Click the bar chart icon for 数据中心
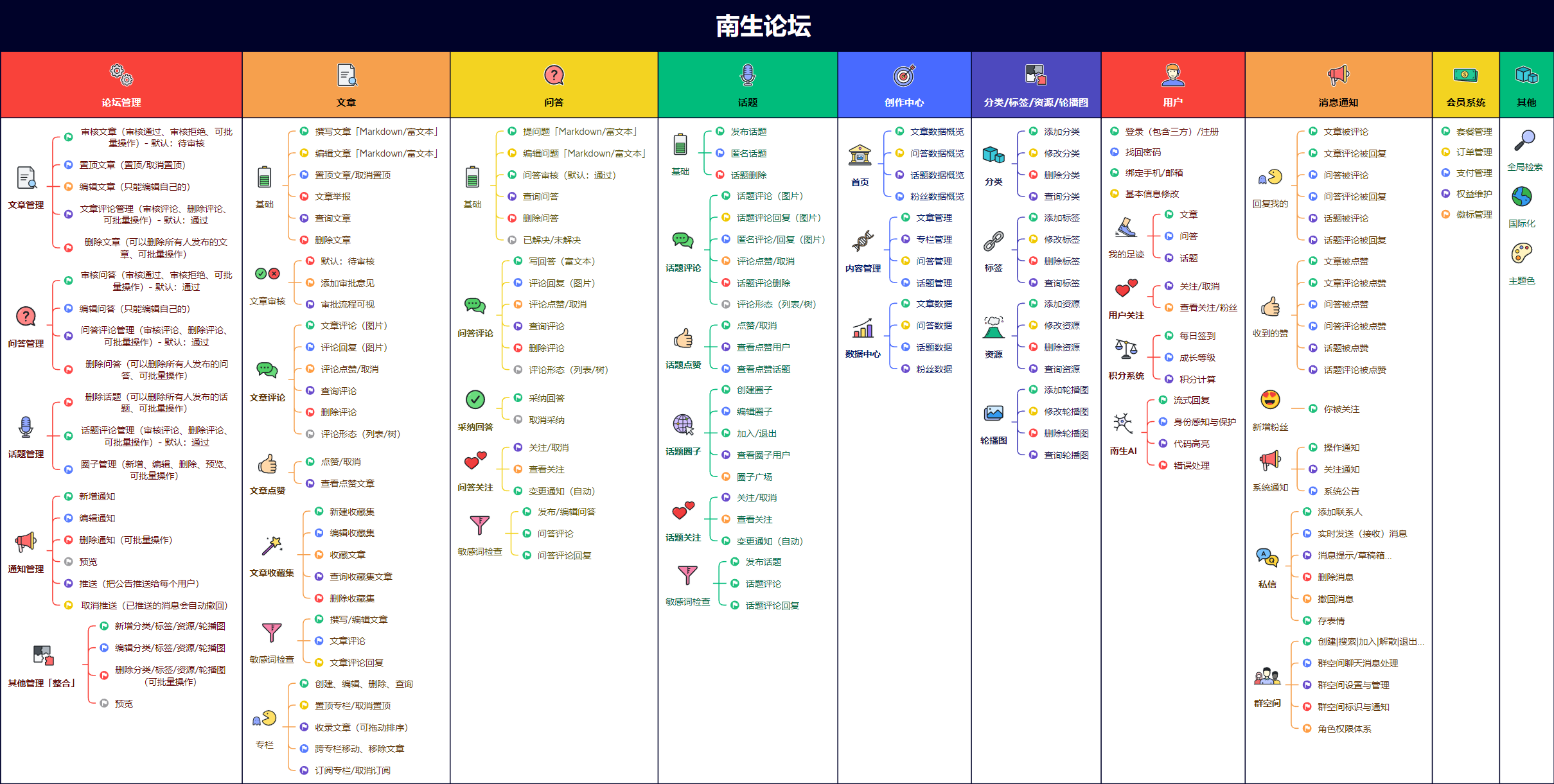 click(863, 327)
